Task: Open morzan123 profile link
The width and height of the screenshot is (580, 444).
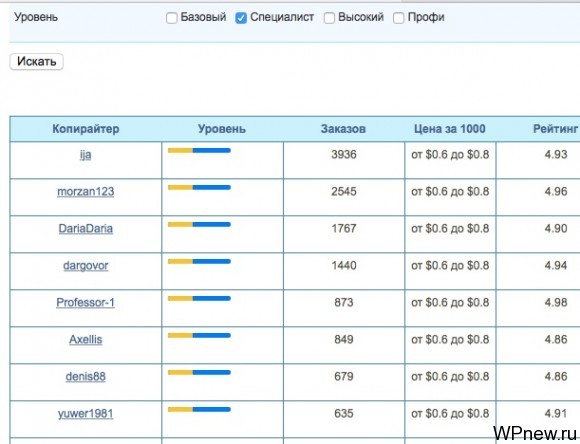Action: click(85, 192)
